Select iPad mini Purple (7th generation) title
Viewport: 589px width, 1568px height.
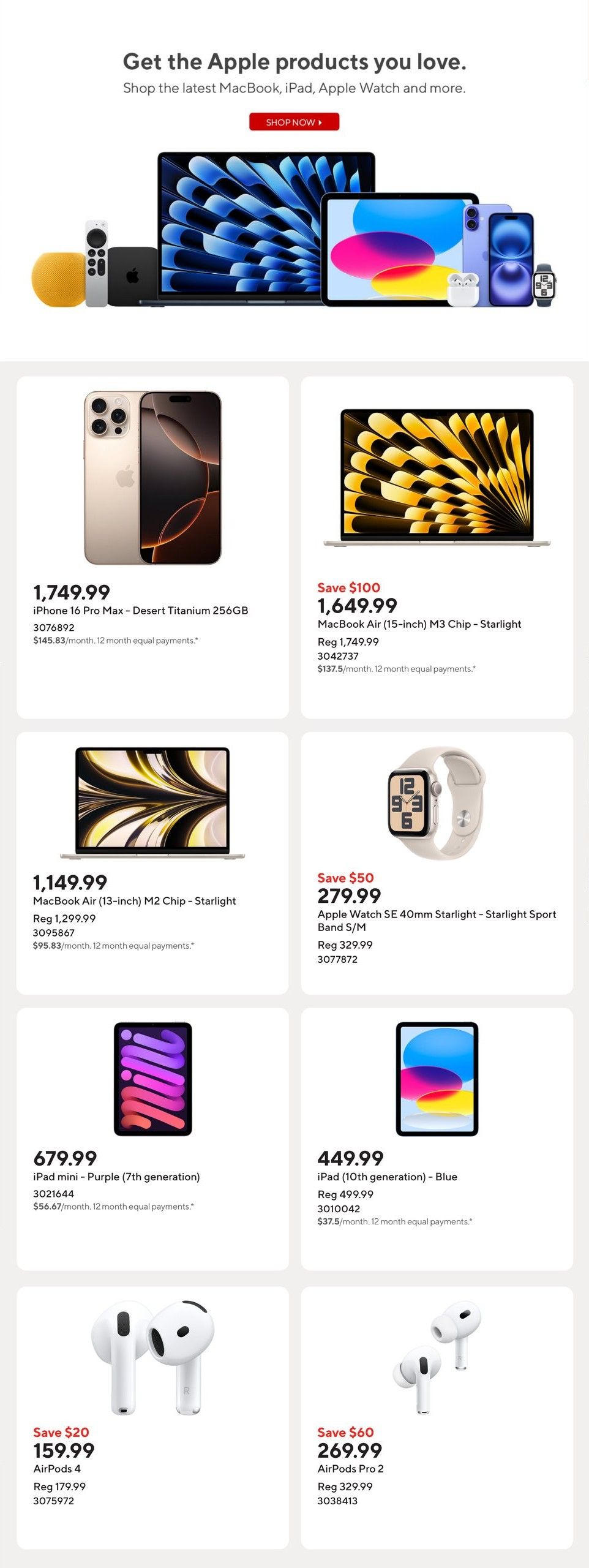(116, 1177)
